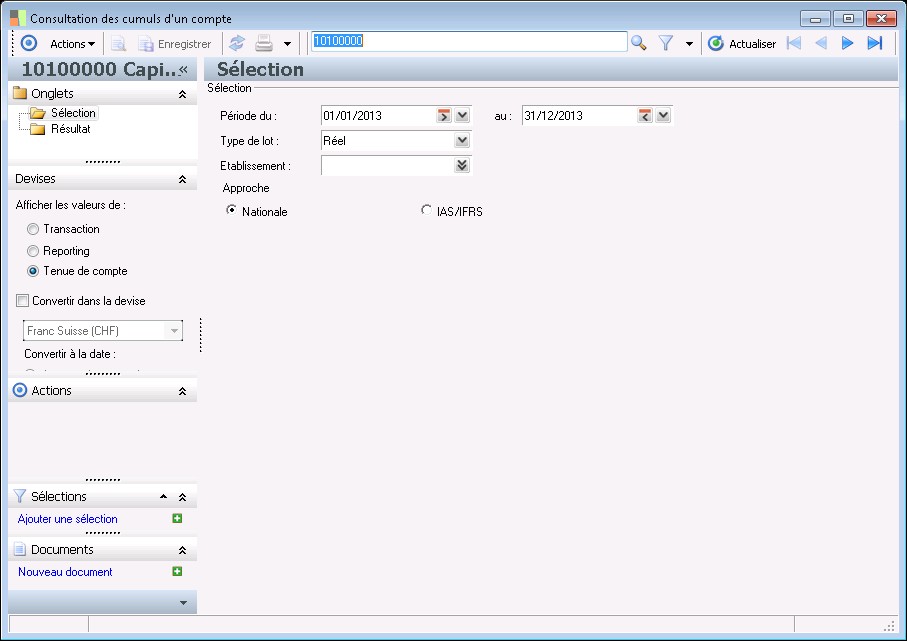
Task: Click the Enregistrer save button
Action: tap(175, 44)
